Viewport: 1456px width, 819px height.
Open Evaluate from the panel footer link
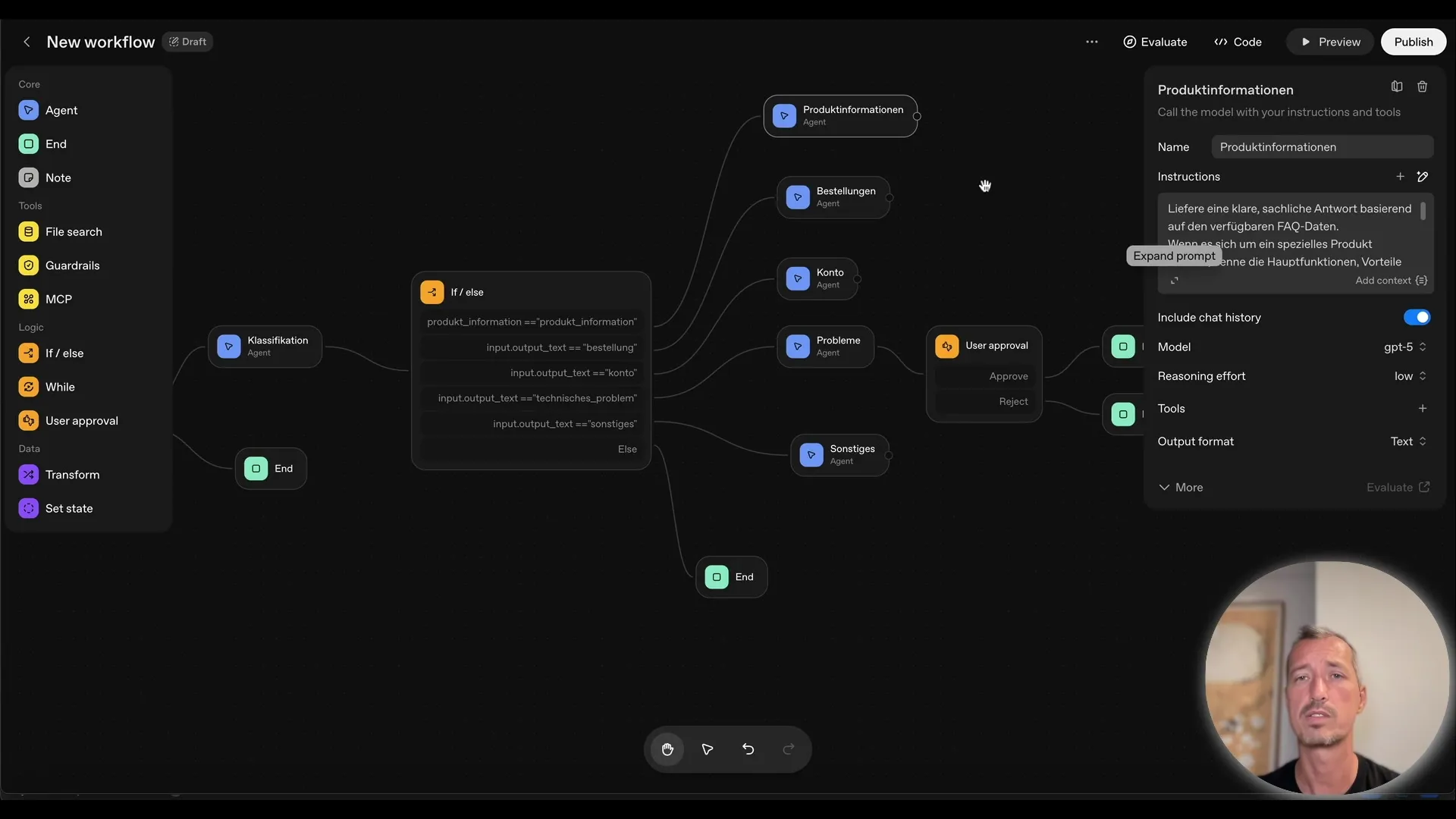point(1398,487)
